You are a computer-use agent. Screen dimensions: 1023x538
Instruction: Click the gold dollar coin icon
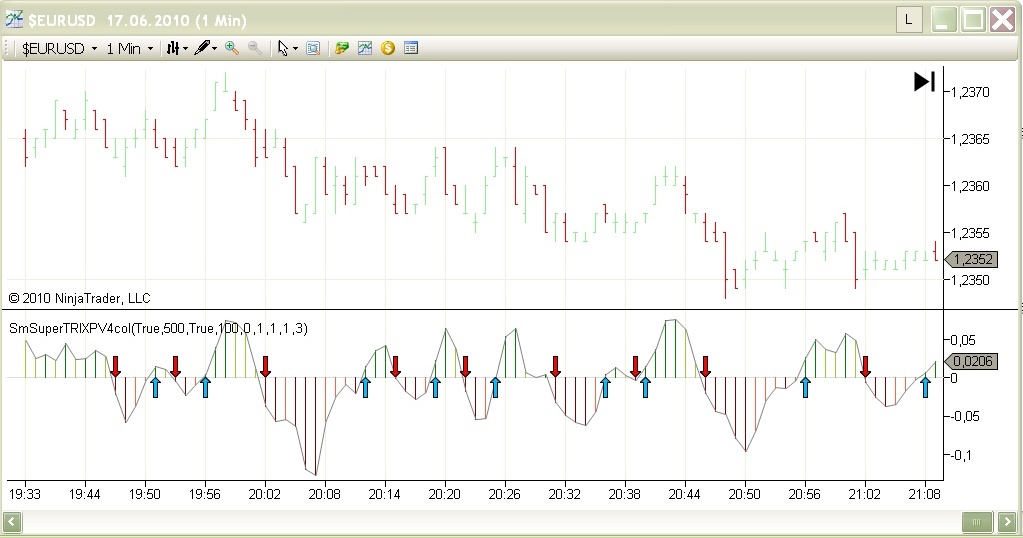(x=387, y=48)
